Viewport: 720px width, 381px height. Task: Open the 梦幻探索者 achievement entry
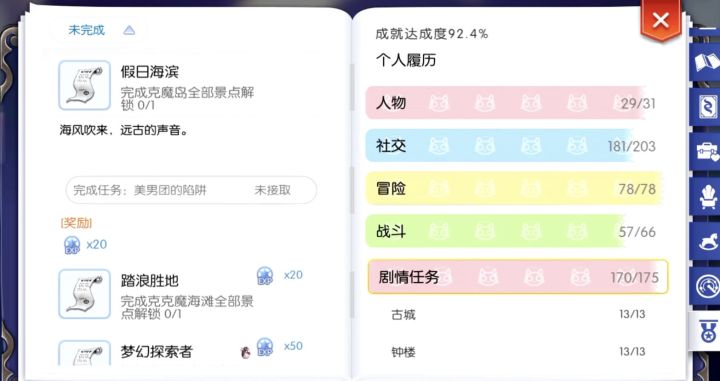click(156, 352)
